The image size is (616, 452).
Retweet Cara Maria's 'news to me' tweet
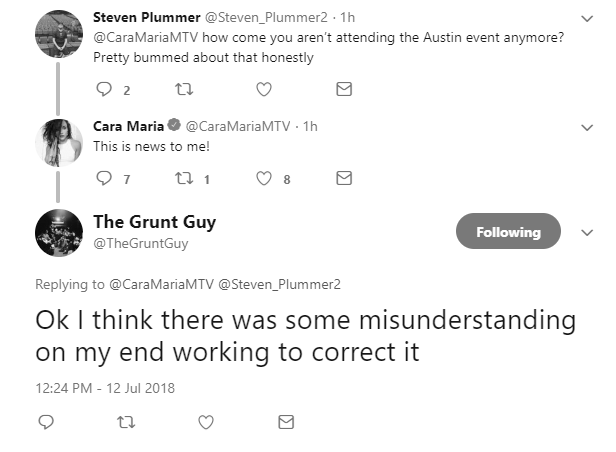click(x=184, y=179)
